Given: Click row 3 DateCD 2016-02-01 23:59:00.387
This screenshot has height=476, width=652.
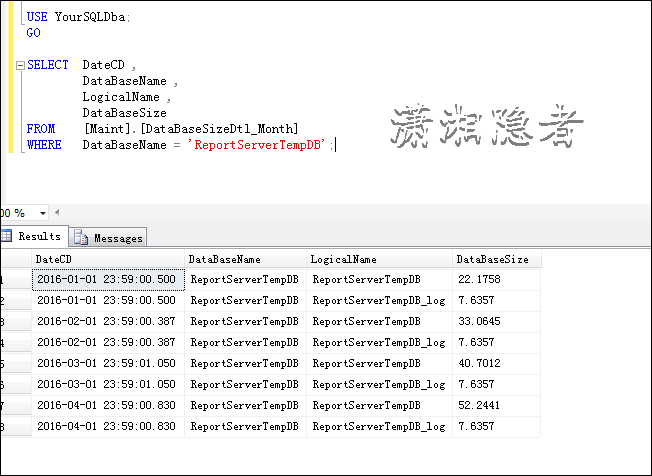Looking at the screenshot, I should (x=106, y=321).
